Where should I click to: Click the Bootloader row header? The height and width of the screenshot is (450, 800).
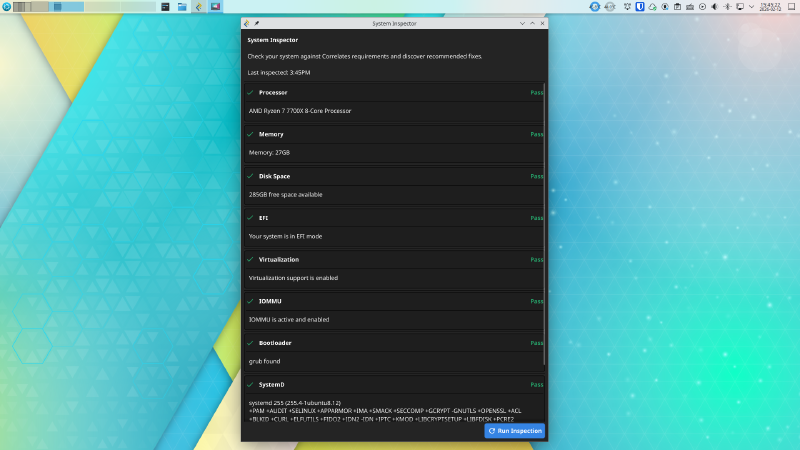click(x=274, y=343)
